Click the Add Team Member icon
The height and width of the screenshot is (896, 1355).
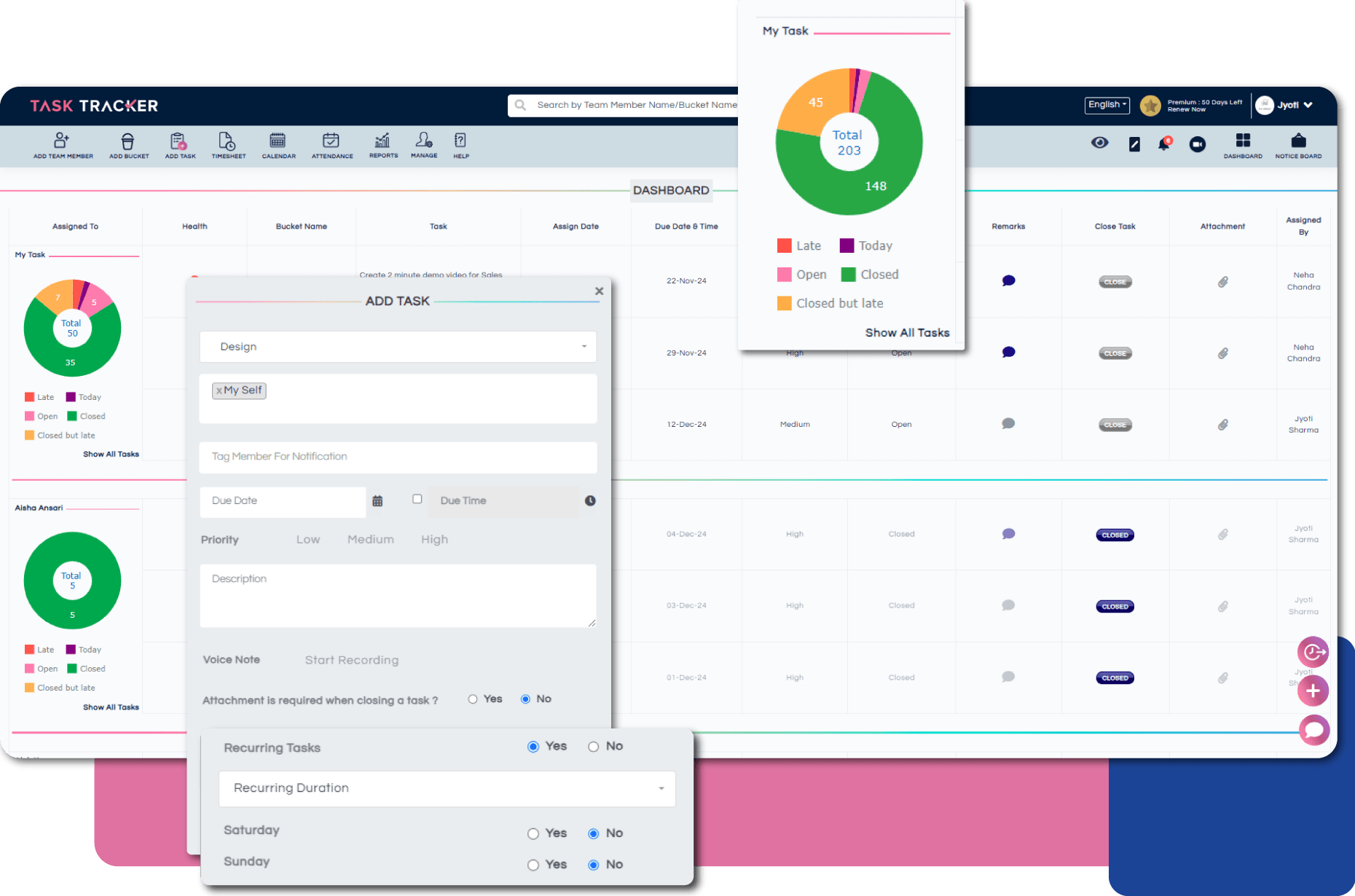63,141
